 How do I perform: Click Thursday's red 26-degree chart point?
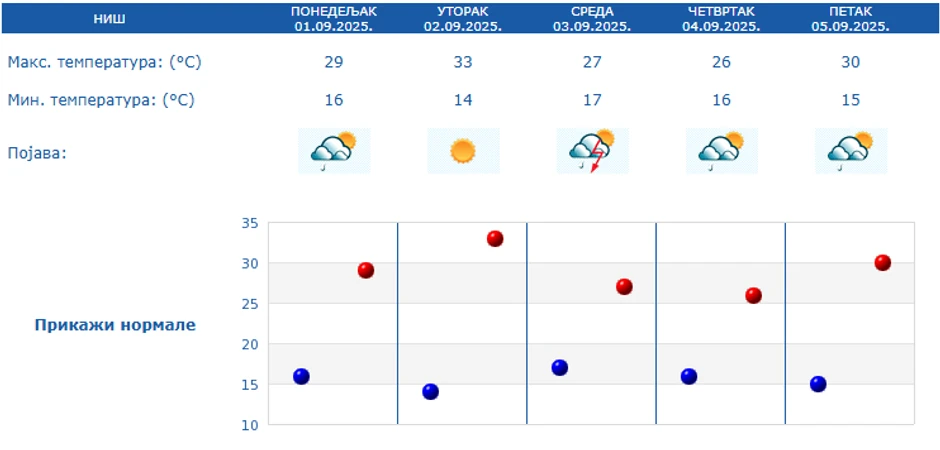point(754,295)
